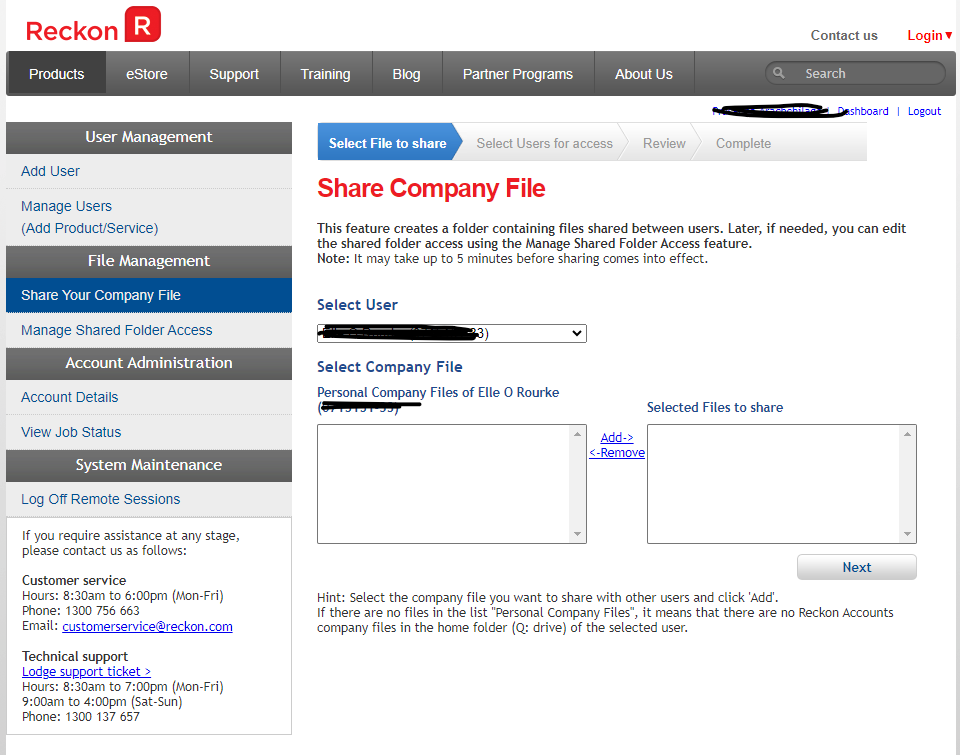Expand the Select User dropdown
Viewport: 960px width, 755px height.
click(x=452, y=333)
